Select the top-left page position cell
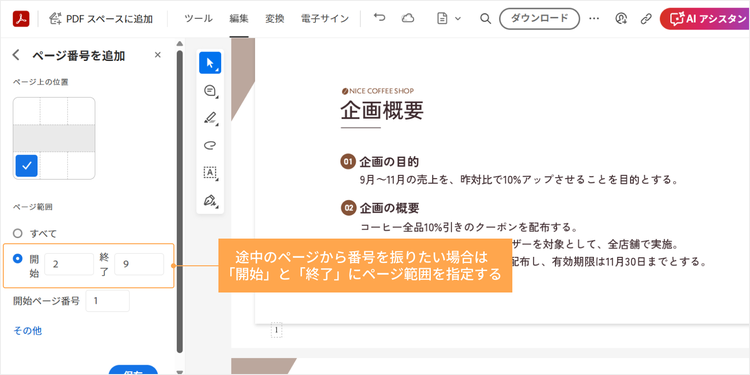Screen dimensions: 750x375 26,111
